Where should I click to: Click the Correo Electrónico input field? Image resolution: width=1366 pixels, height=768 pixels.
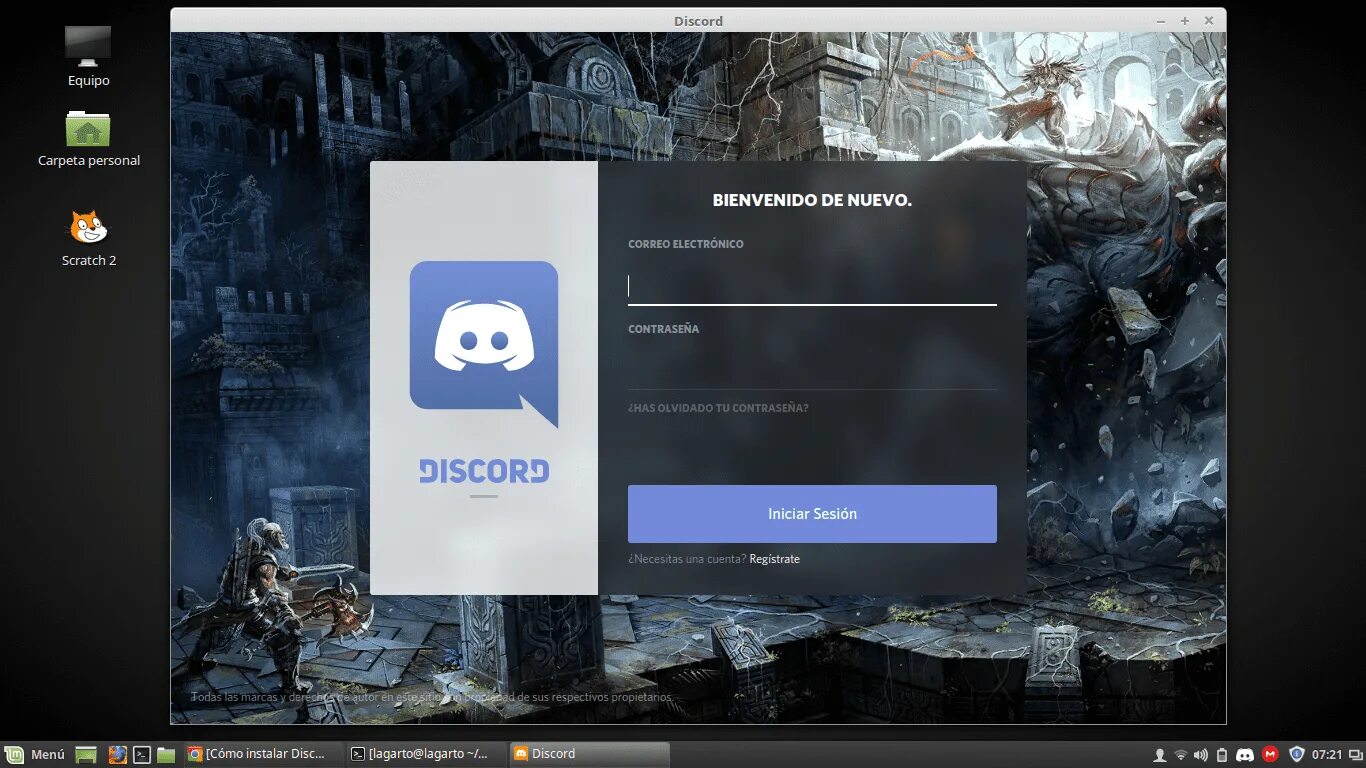[812, 287]
